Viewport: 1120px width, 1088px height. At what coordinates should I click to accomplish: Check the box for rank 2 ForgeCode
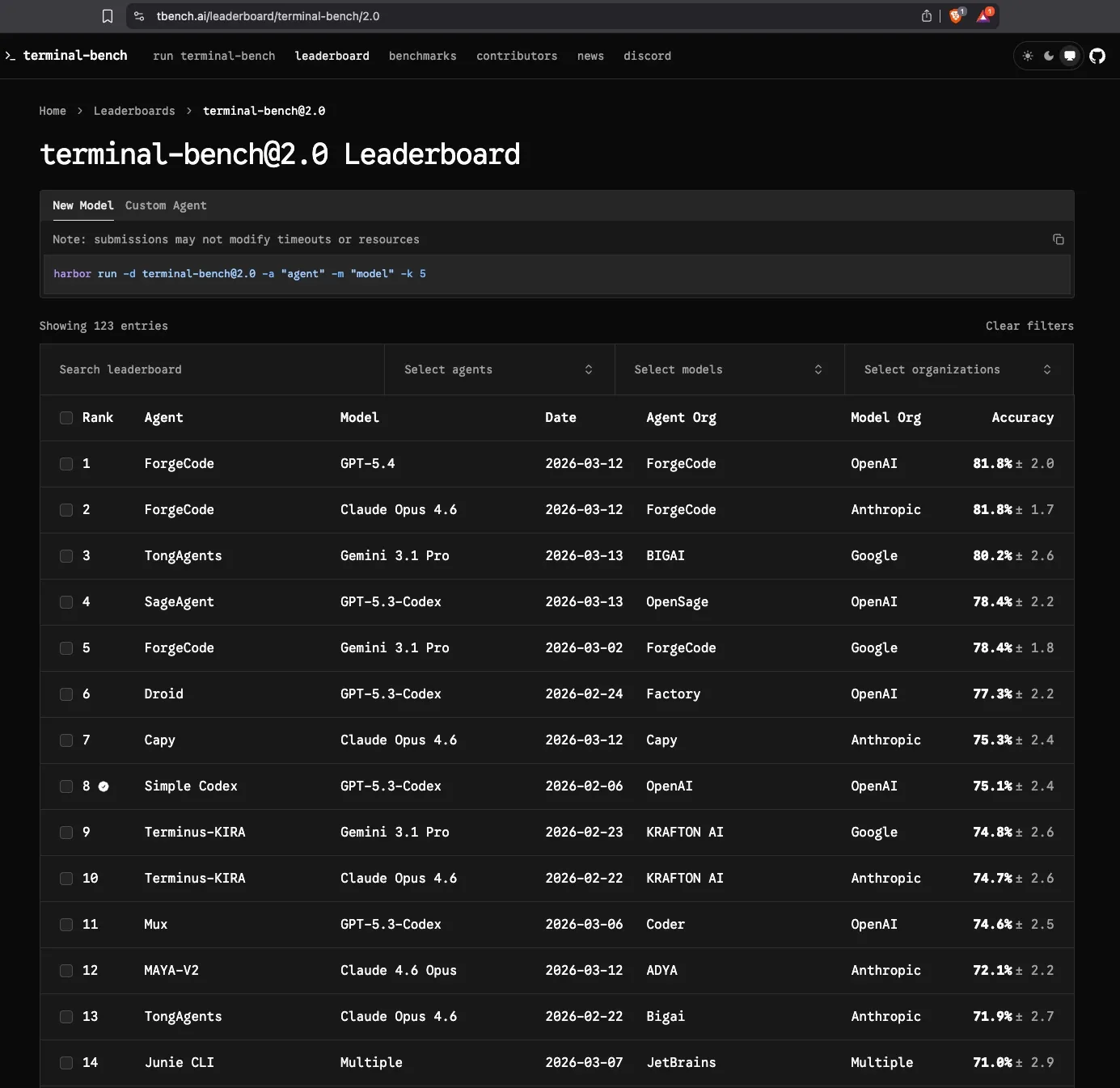tap(66, 510)
